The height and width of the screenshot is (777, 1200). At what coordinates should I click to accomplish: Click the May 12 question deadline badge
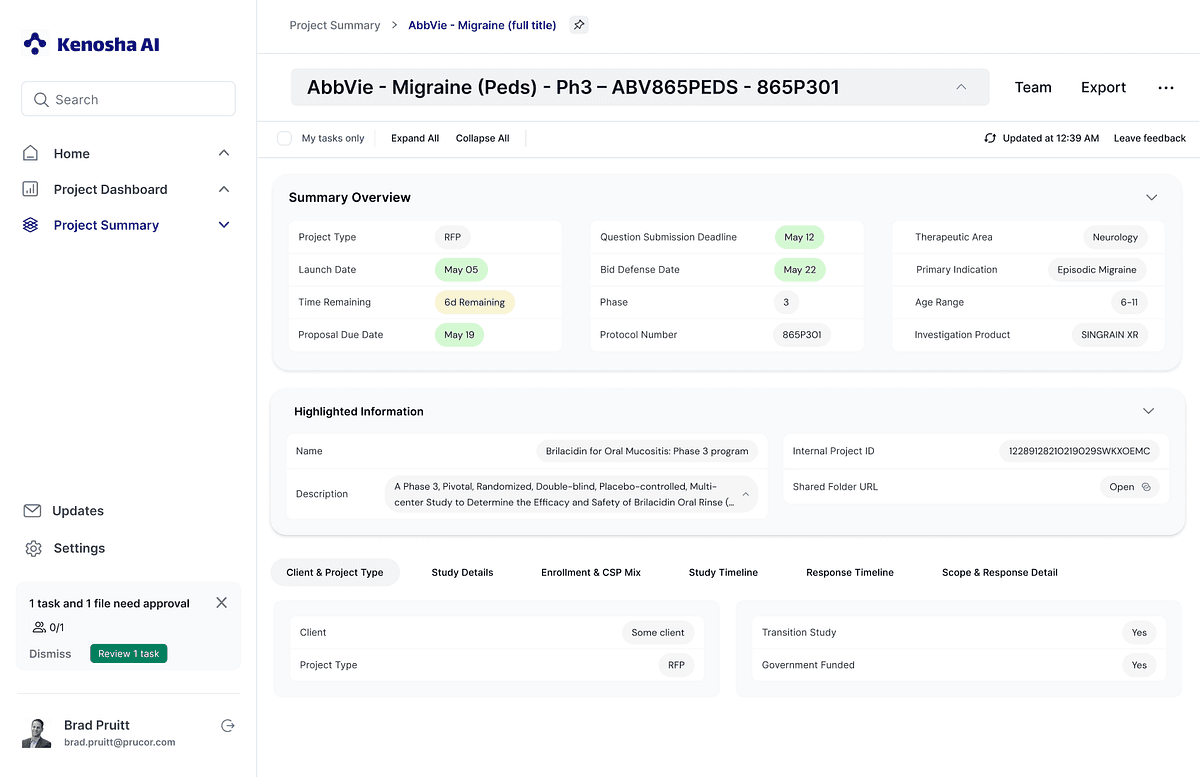click(x=799, y=237)
